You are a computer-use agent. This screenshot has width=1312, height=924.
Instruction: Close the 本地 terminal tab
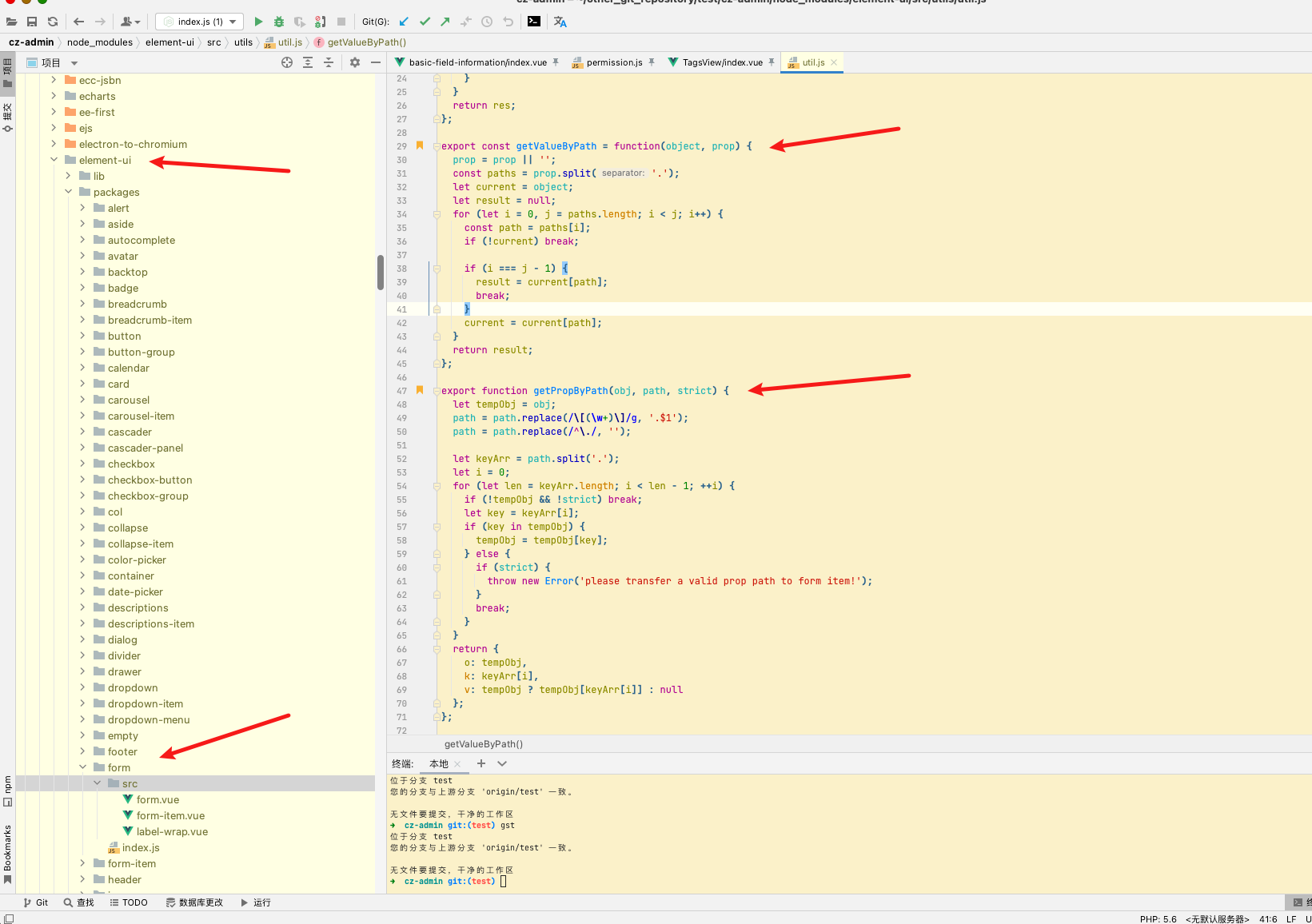pos(457,764)
